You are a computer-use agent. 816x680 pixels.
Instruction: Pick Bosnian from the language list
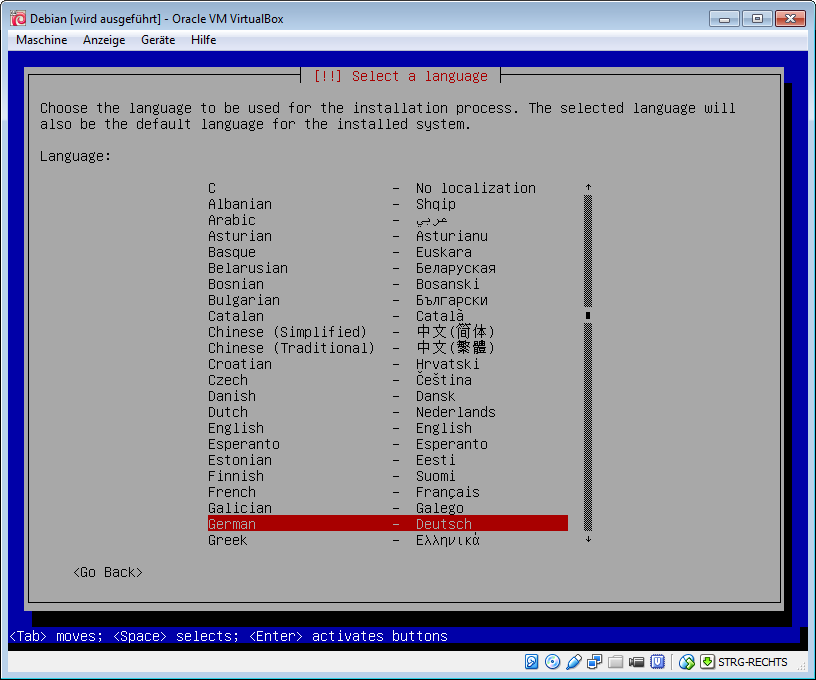[x=388, y=284]
